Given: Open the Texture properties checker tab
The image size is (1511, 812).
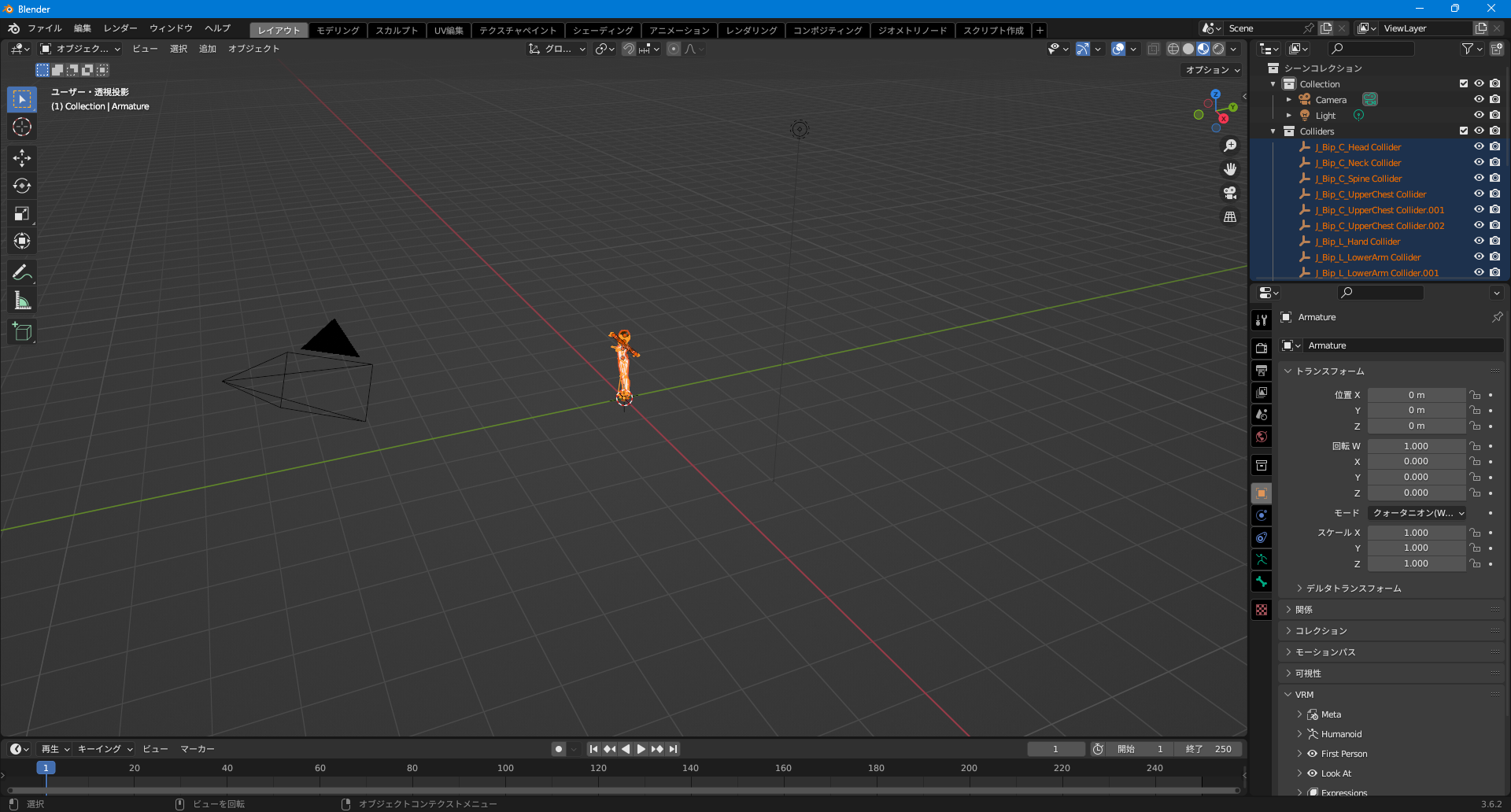Looking at the screenshot, I should point(1262,610).
